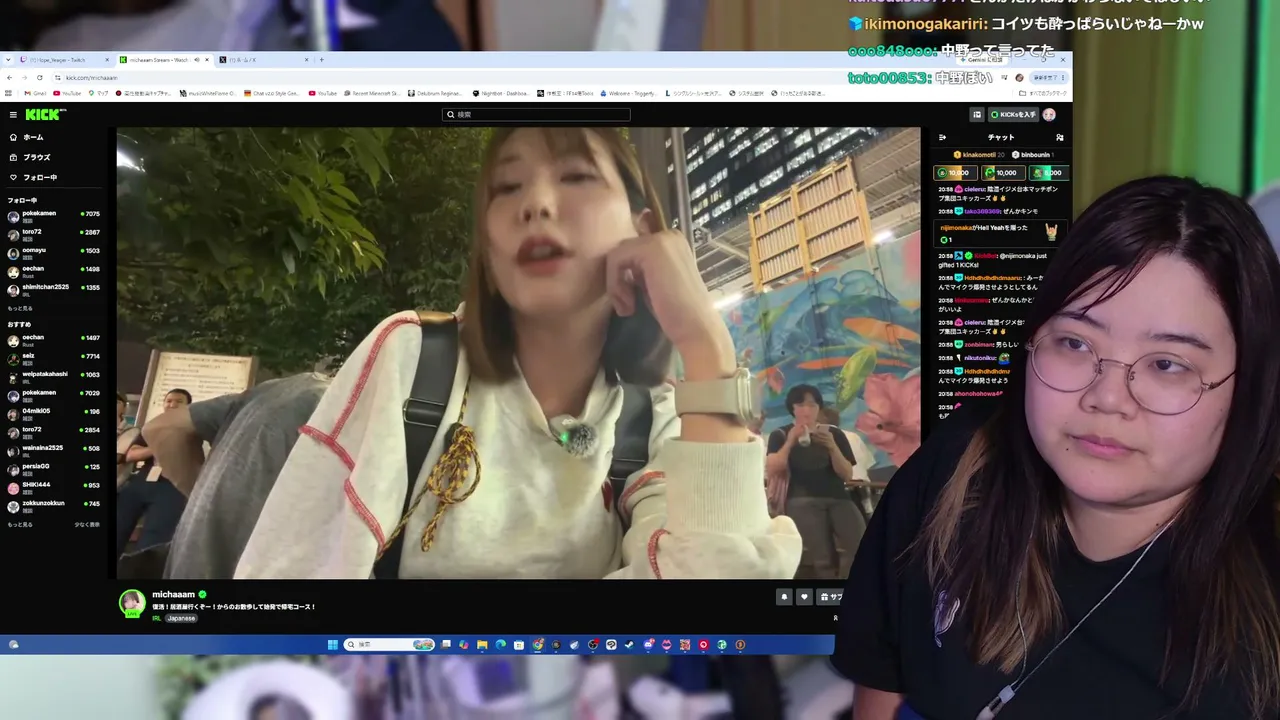The height and width of the screenshot is (720, 1280).
Task: Open the browser tab search dropdown
Action: 9,60
